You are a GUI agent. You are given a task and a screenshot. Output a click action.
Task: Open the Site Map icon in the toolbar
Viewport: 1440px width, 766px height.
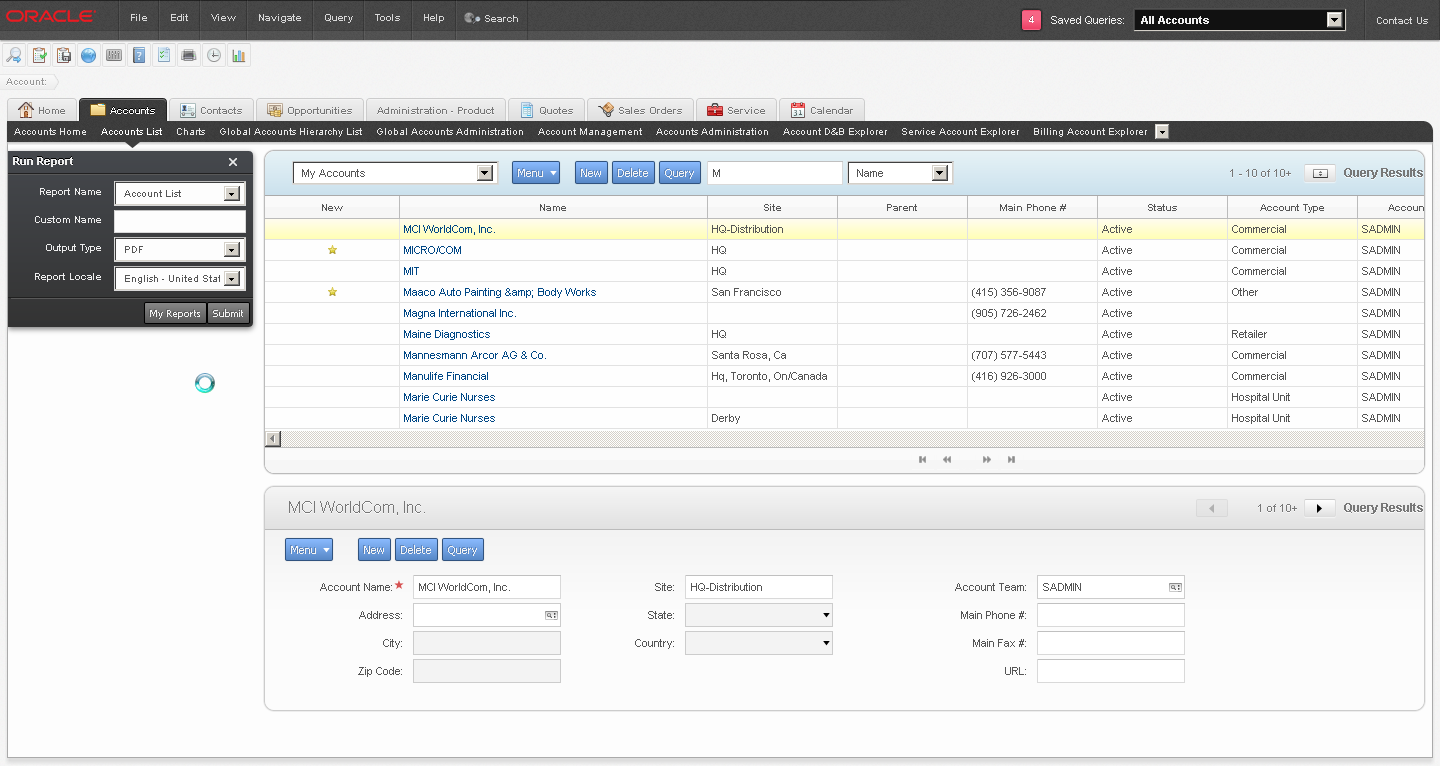point(13,55)
